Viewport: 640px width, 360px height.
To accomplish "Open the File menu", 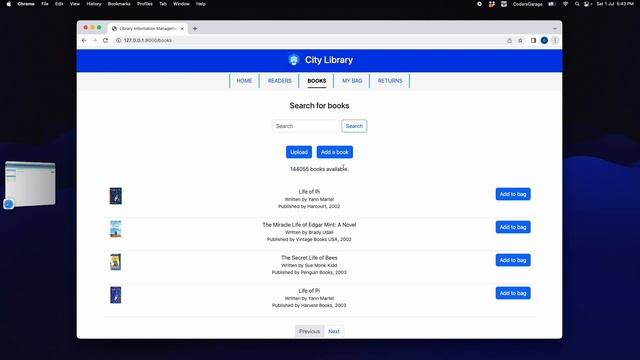I will (x=45, y=4).
